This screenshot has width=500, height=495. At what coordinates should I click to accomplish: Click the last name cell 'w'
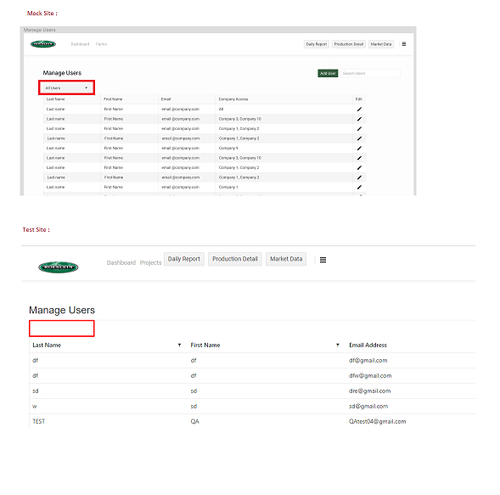(35, 406)
